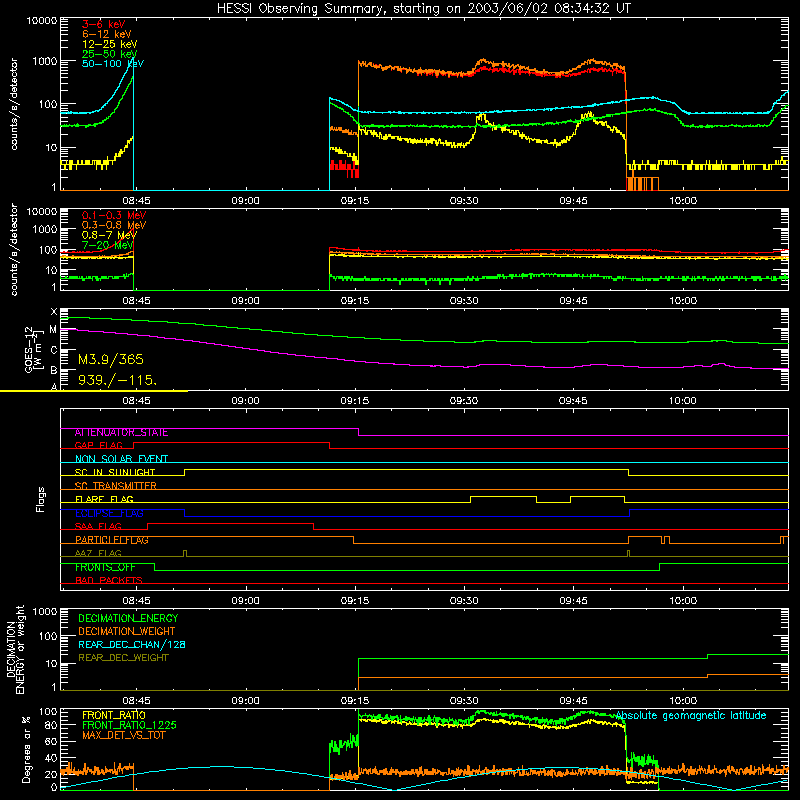Click the FLARE_FLAG label

(x=104, y=499)
